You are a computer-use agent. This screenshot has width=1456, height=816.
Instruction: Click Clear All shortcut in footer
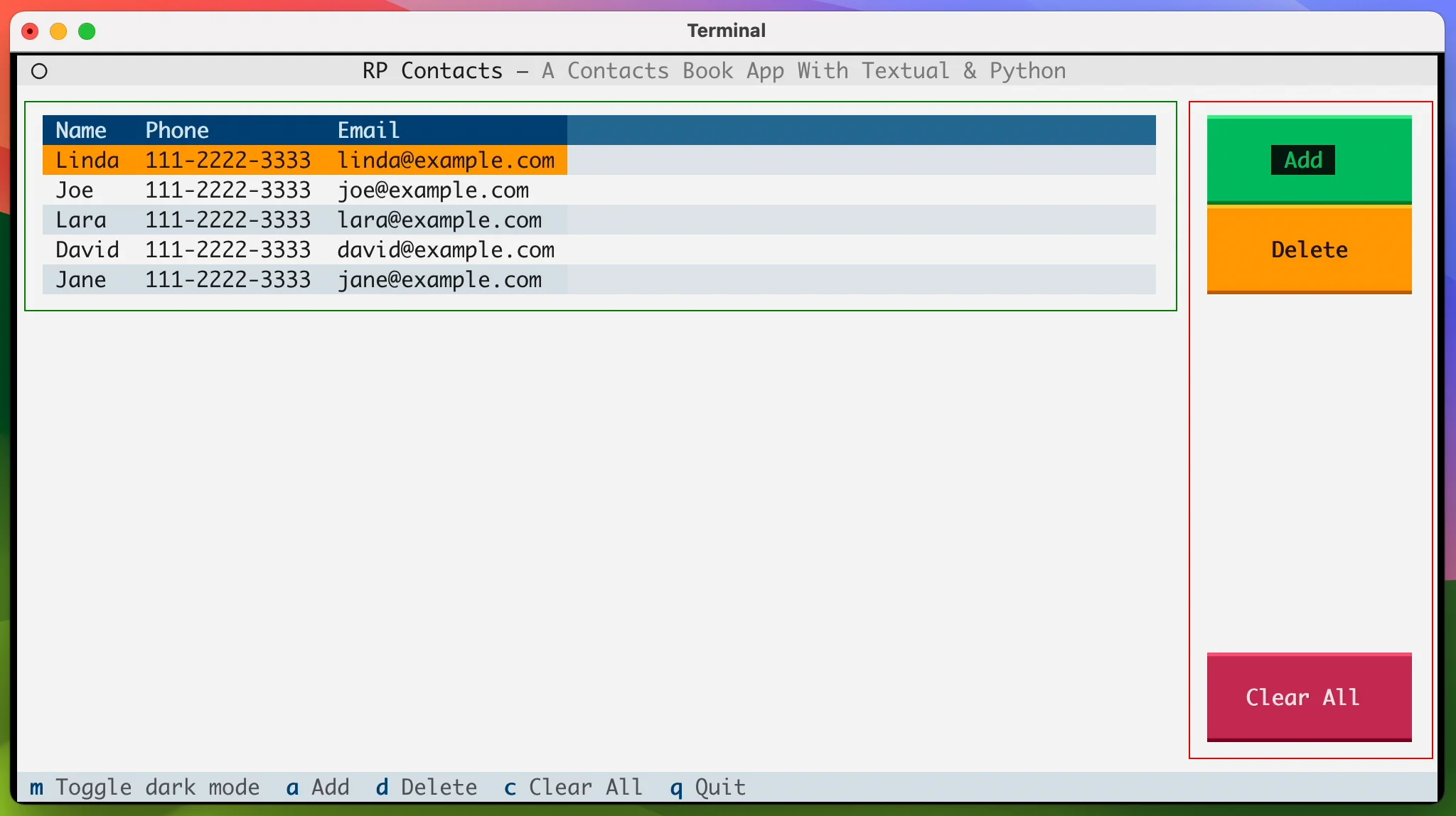[573, 787]
